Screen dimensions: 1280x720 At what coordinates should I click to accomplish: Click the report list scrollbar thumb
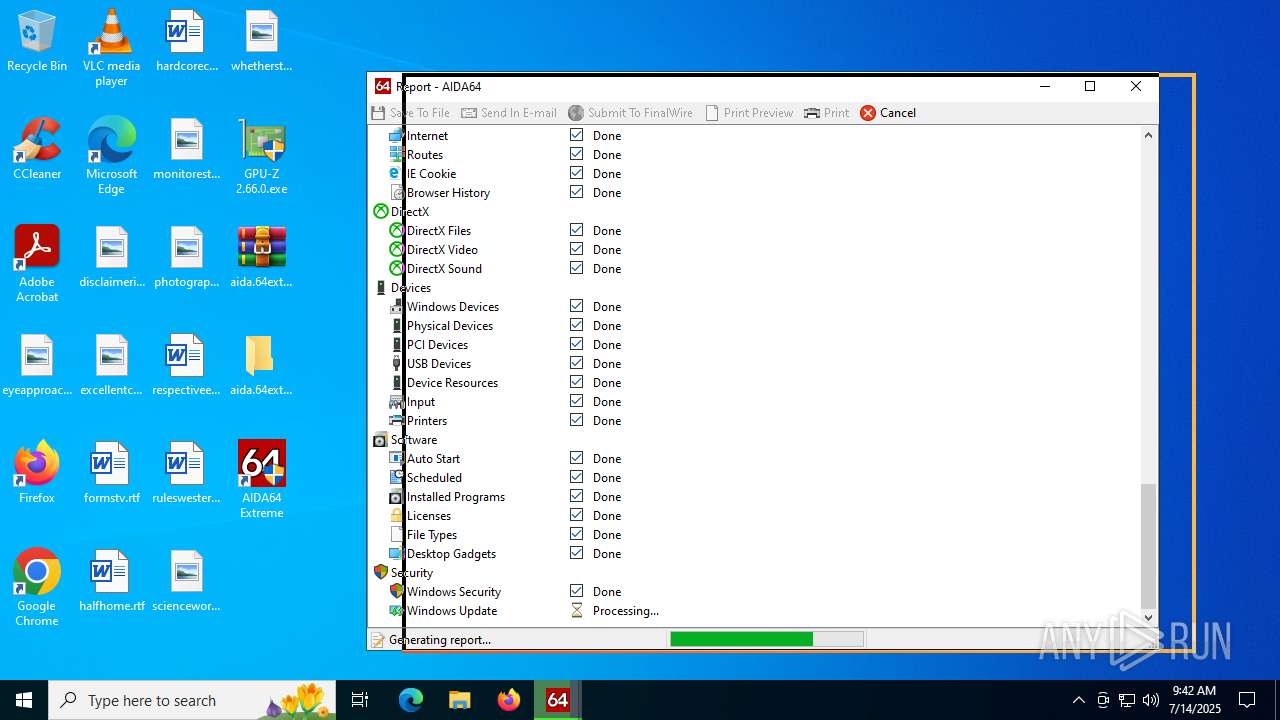(x=1148, y=545)
